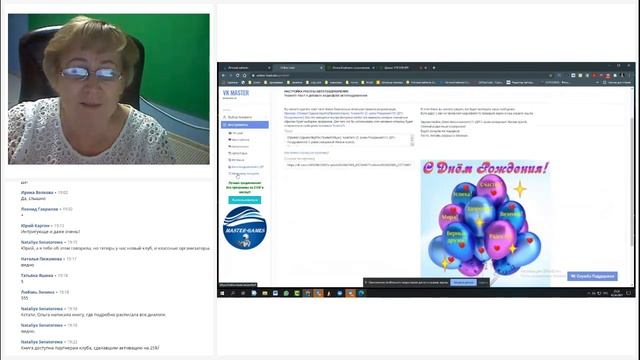This screenshot has height=360, width=640.
Task: Click the presenter webcam video
Action: click(x=109, y=89)
